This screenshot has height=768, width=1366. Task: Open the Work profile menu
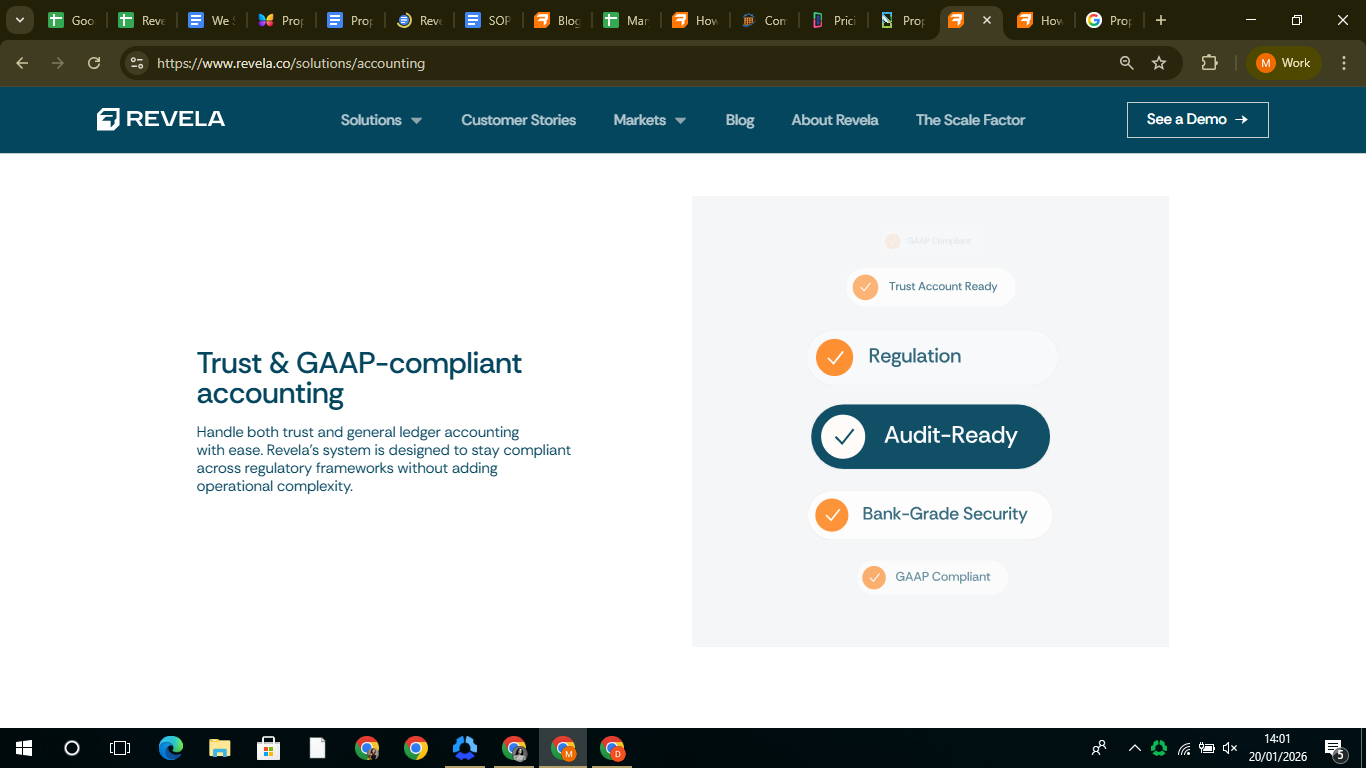[x=1284, y=63]
